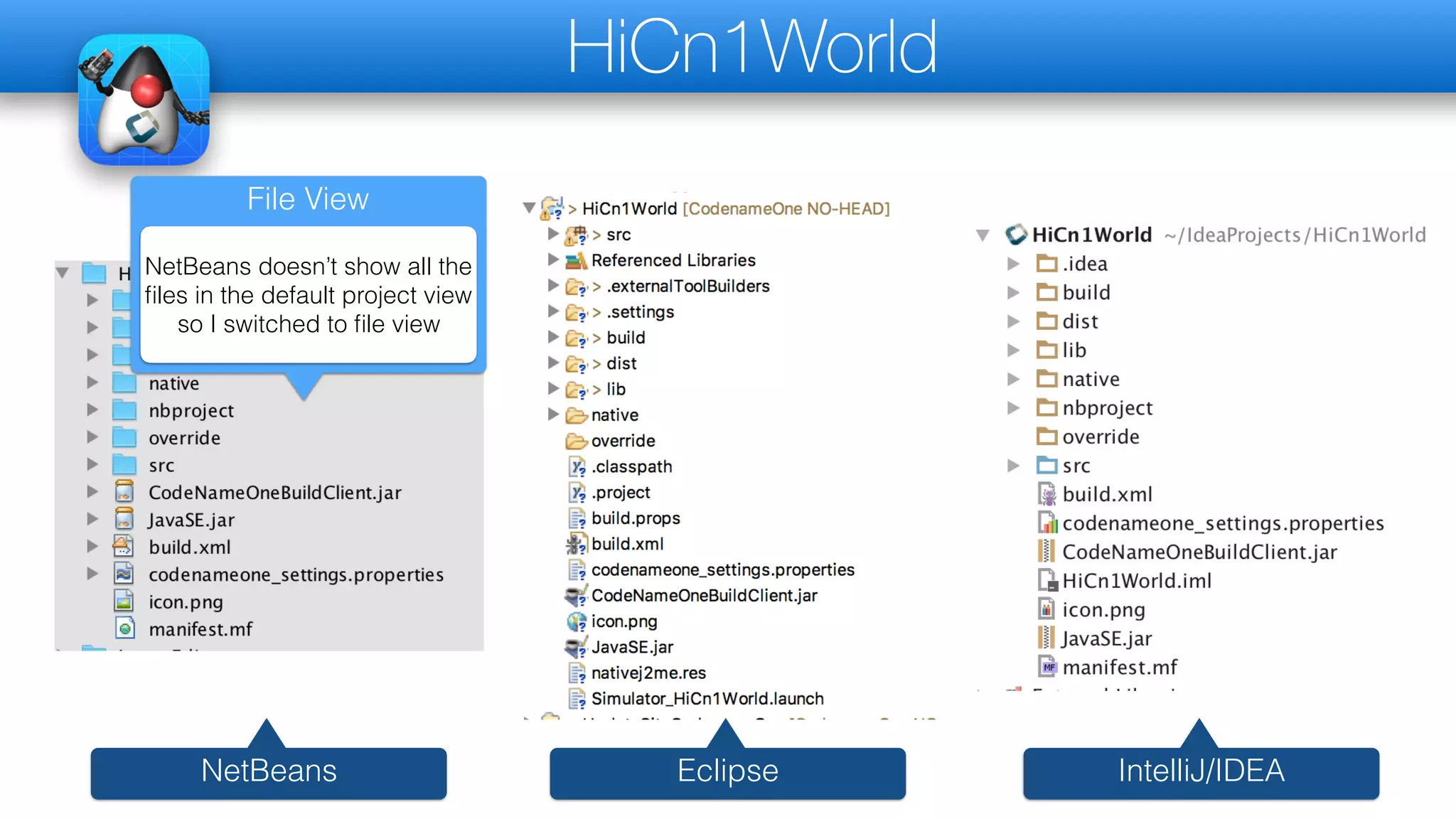The image size is (1456, 819).
Task: Select IntelliJ dist folder
Action: [x=1067, y=321]
